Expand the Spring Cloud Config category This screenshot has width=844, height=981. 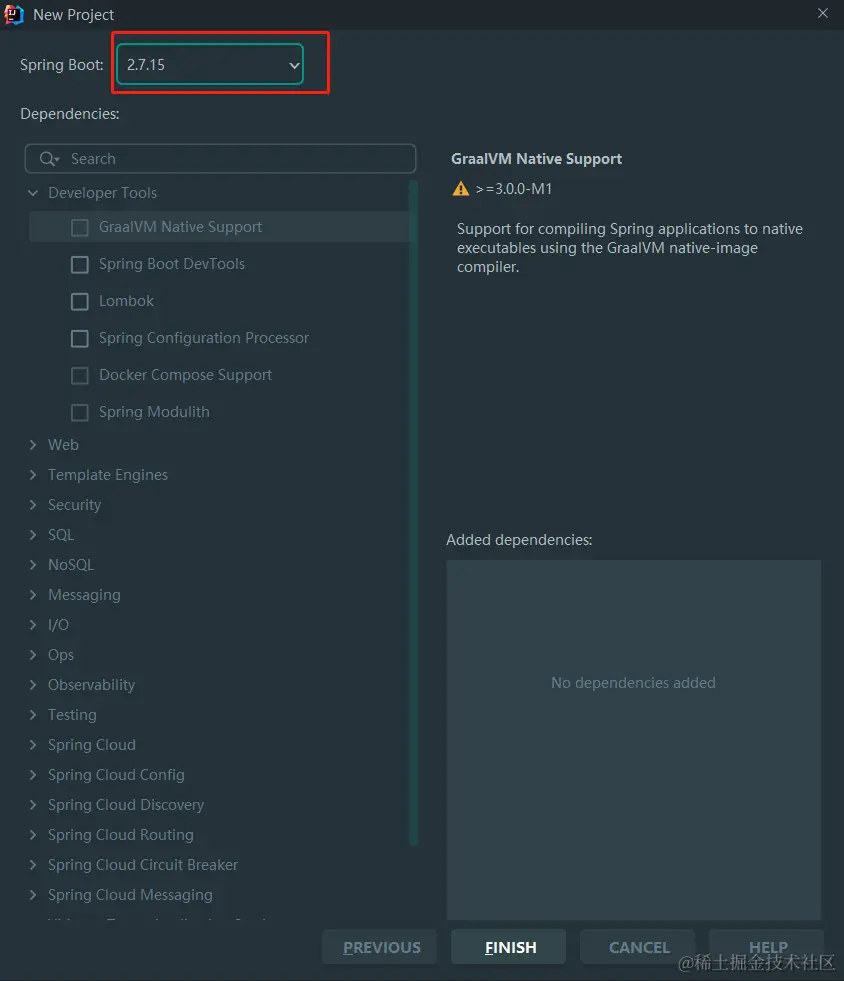click(x=33, y=775)
